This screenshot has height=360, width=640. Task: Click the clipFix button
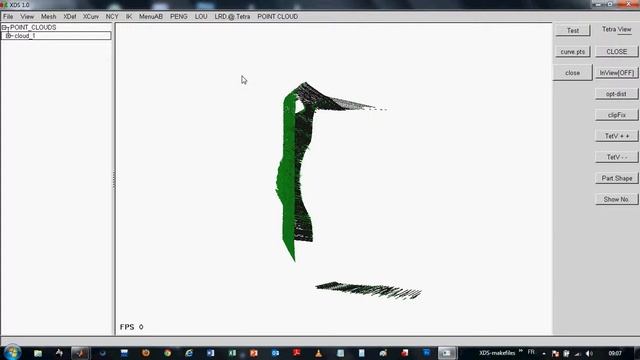[617, 115]
